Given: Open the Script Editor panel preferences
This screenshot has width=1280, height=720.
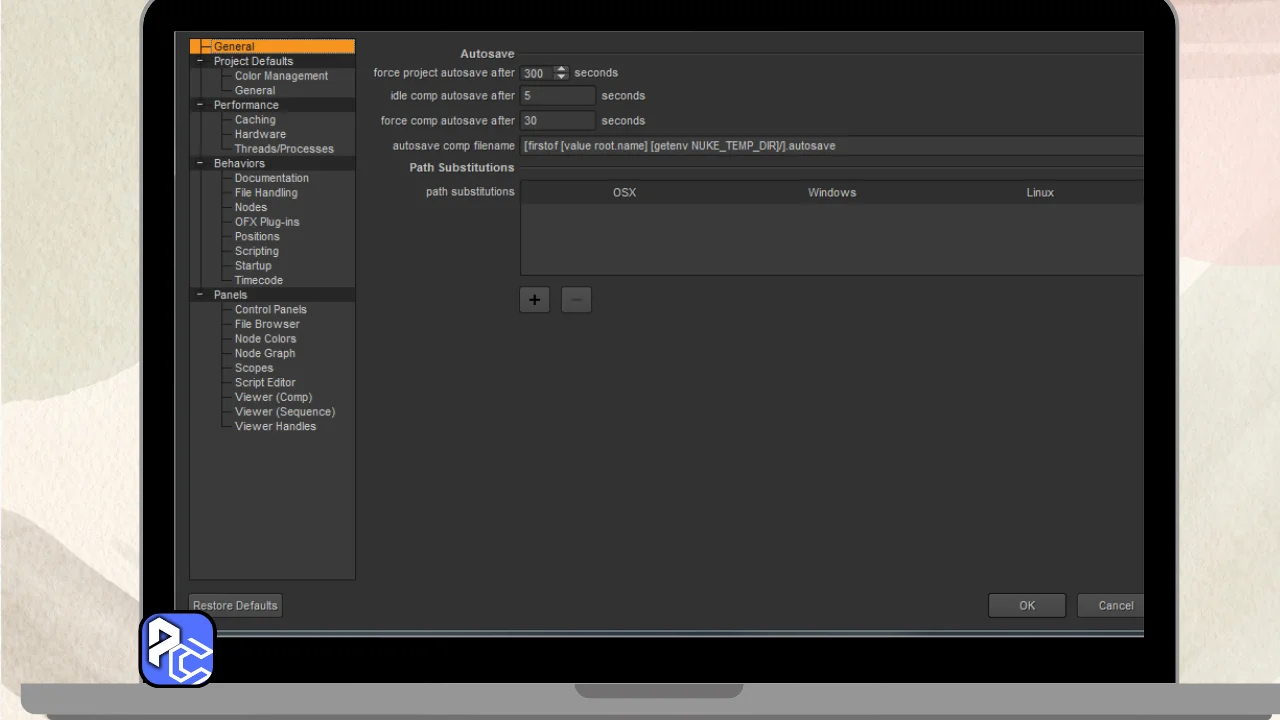Looking at the screenshot, I should click(x=265, y=382).
